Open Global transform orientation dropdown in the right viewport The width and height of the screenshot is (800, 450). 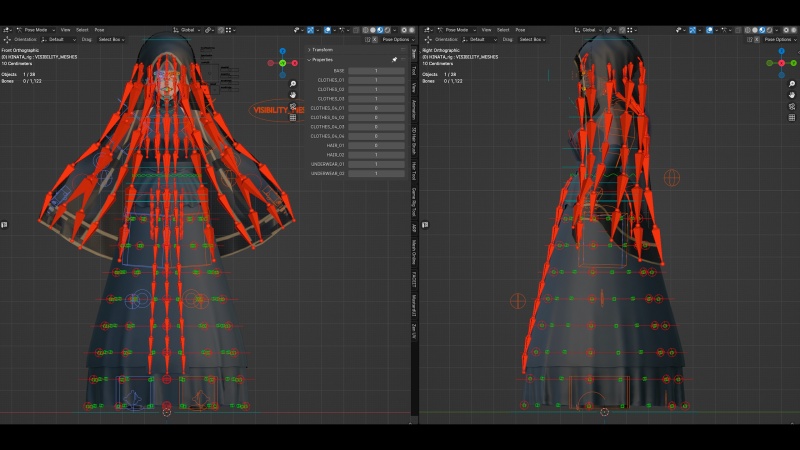pyautogui.click(x=588, y=30)
